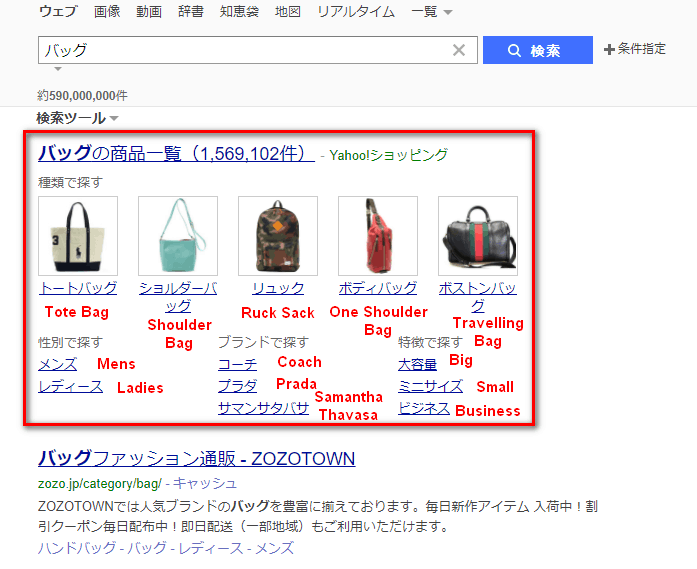The height and width of the screenshot is (569, 697).
Task: Switch to 動画 tab
Action: (x=149, y=11)
